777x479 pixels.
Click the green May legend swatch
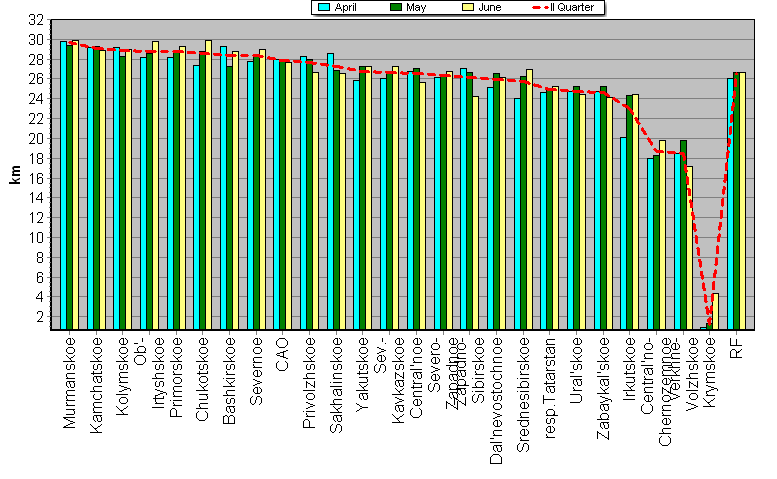[x=396, y=7]
